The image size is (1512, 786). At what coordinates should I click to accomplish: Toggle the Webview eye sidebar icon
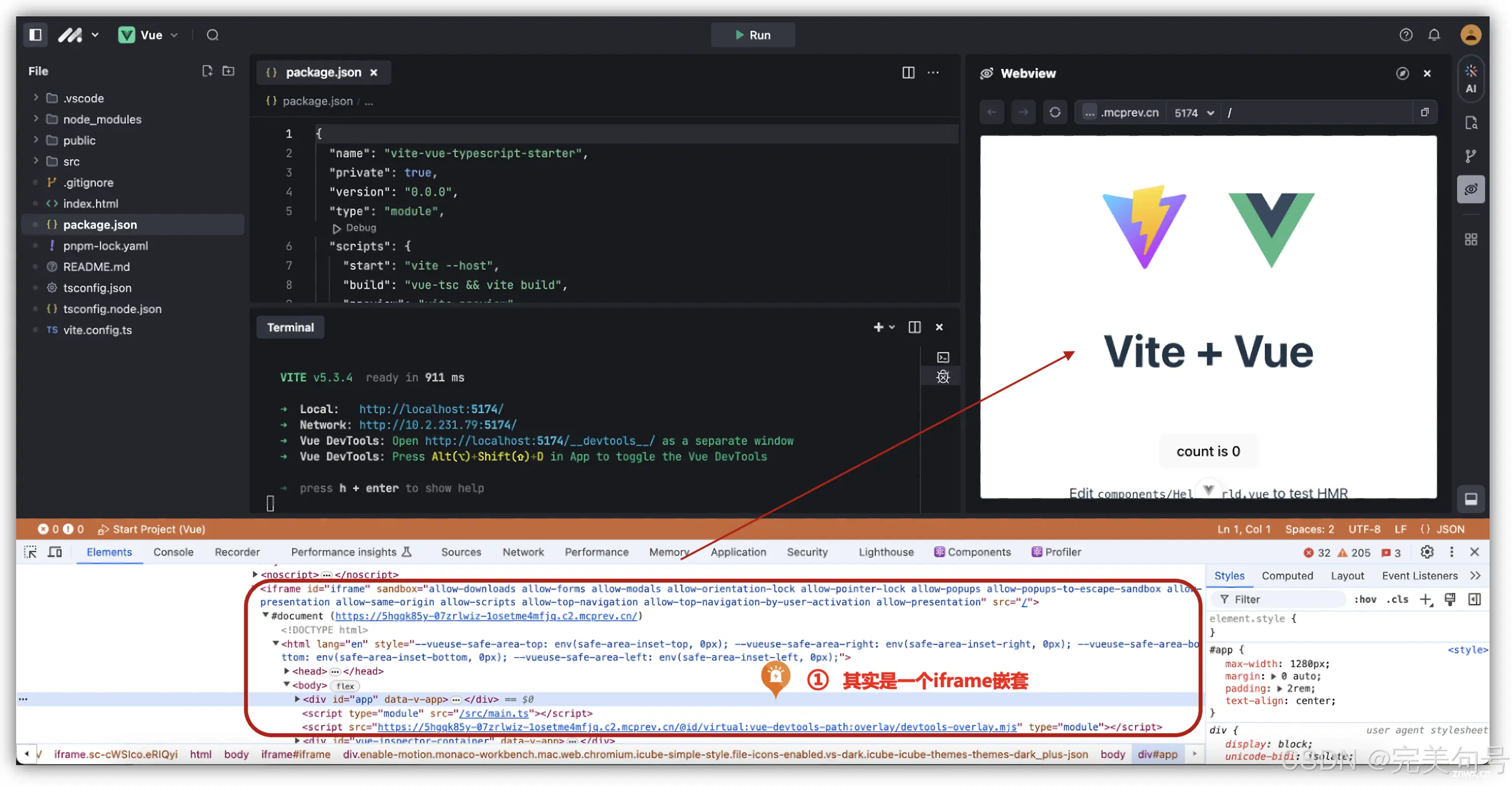[x=1470, y=189]
